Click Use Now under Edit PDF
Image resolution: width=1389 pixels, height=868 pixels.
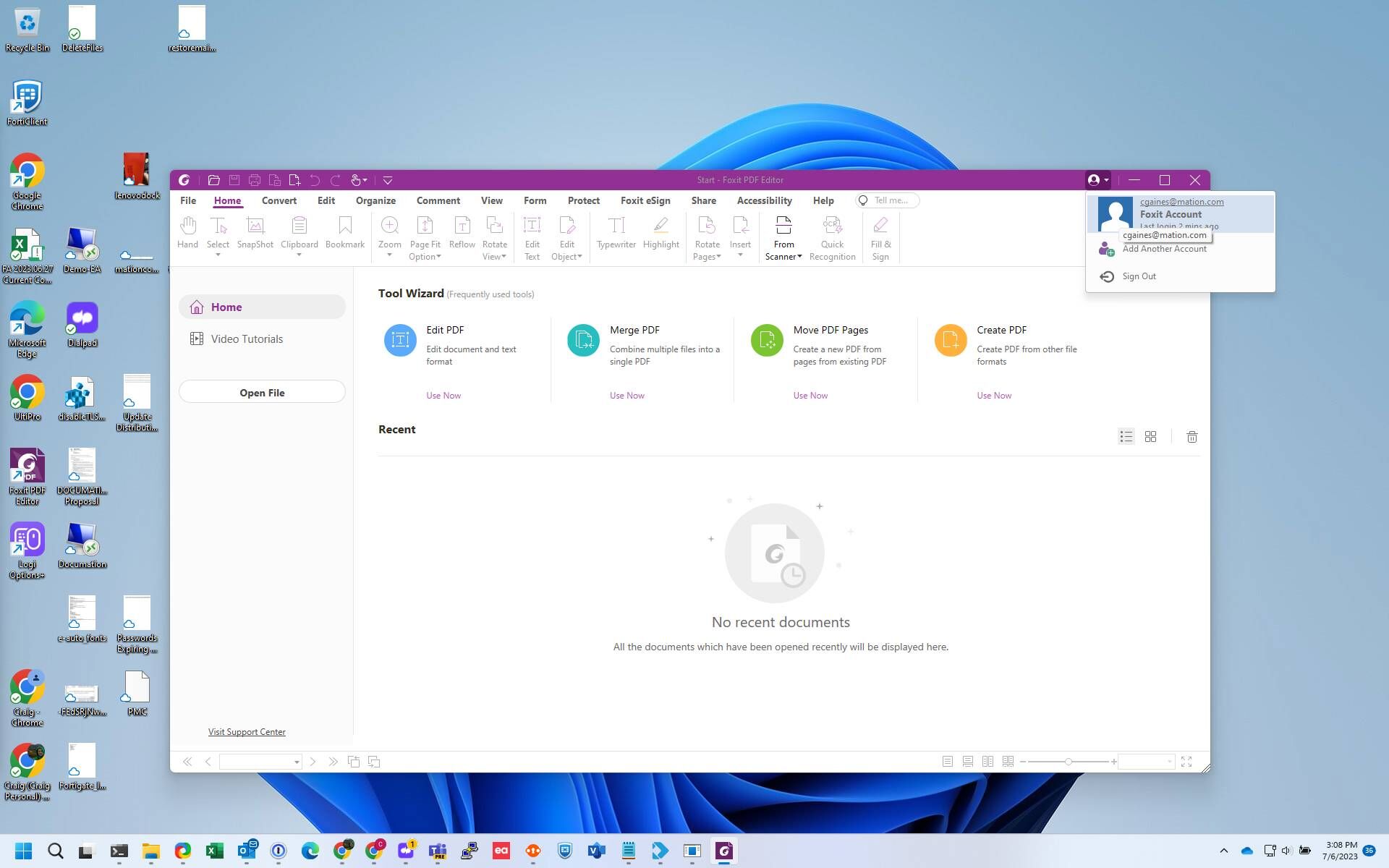(443, 396)
